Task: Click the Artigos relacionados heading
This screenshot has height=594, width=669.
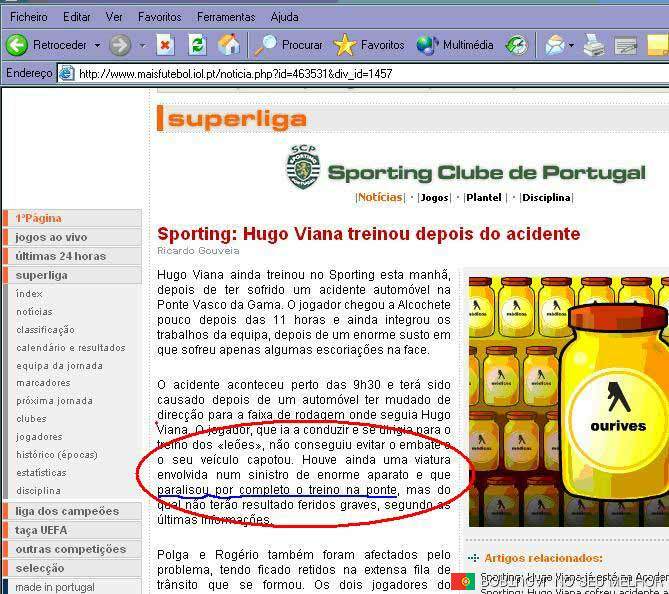Action: click(543, 558)
